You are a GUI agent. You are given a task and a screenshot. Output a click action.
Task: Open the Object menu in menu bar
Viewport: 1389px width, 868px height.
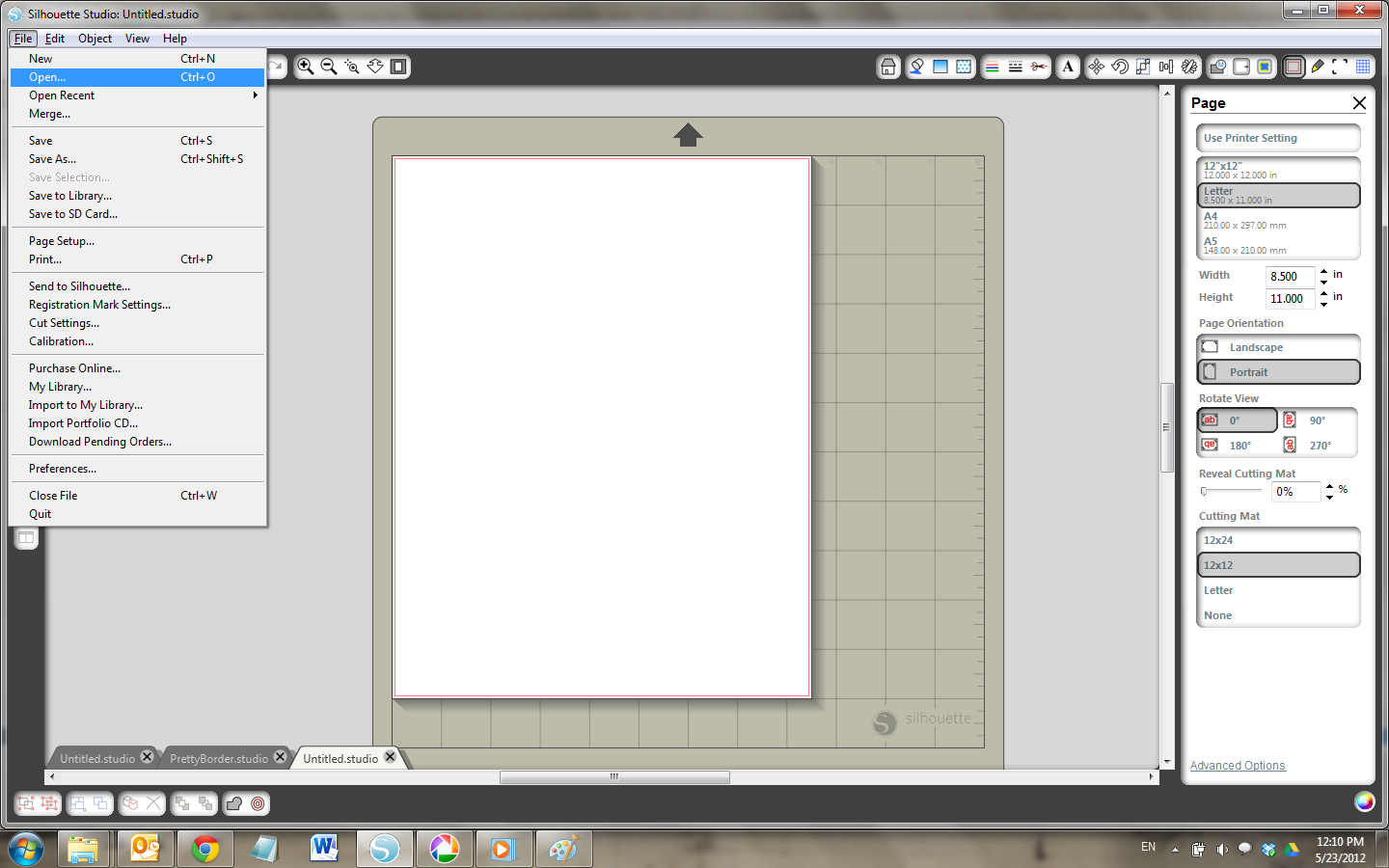coord(95,39)
